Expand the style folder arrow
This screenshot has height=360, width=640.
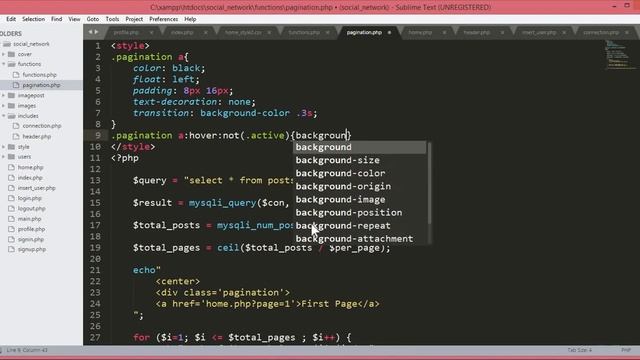click(4, 147)
